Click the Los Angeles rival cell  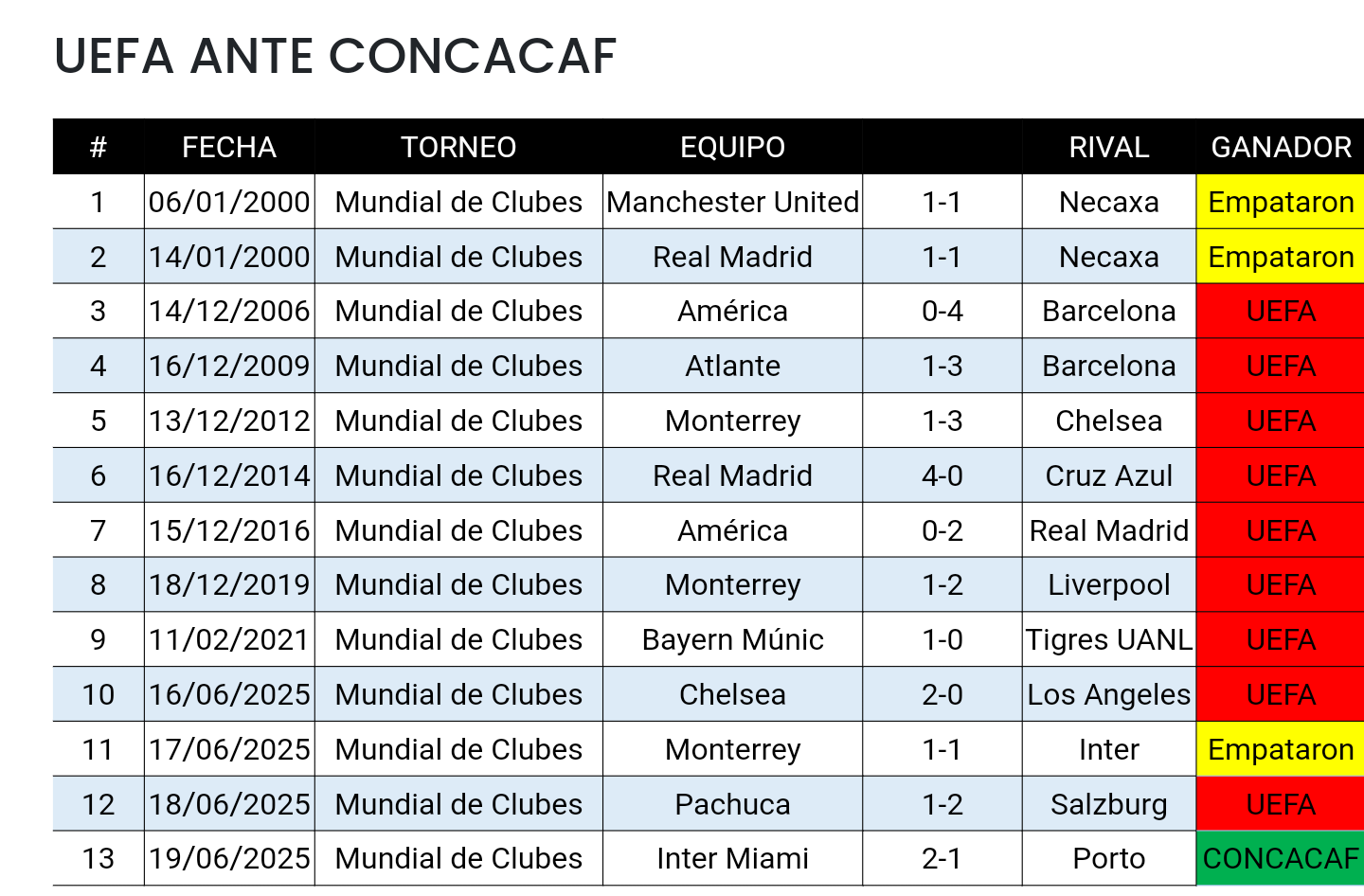click(1109, 694)
